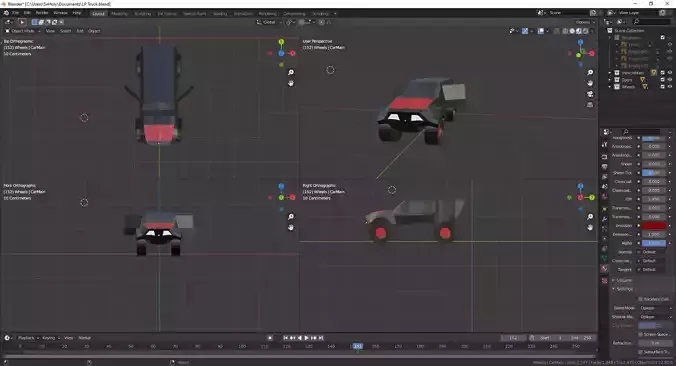Open the World properties tab icon
Image resolution: width=676 pixels, height=366 pixels.
coord(604,197)
